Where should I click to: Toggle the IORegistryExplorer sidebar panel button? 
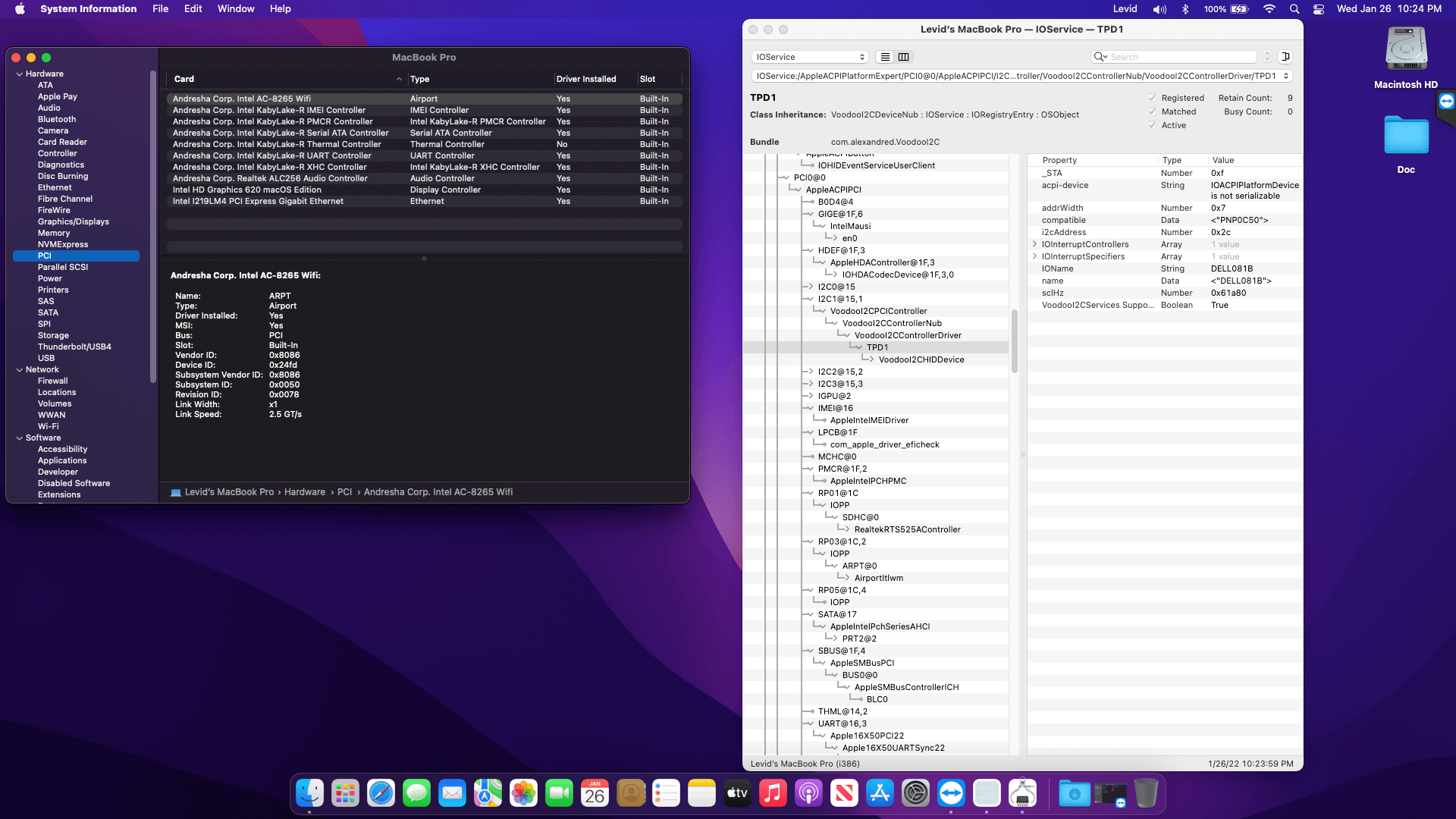(x=1285, y=57)
